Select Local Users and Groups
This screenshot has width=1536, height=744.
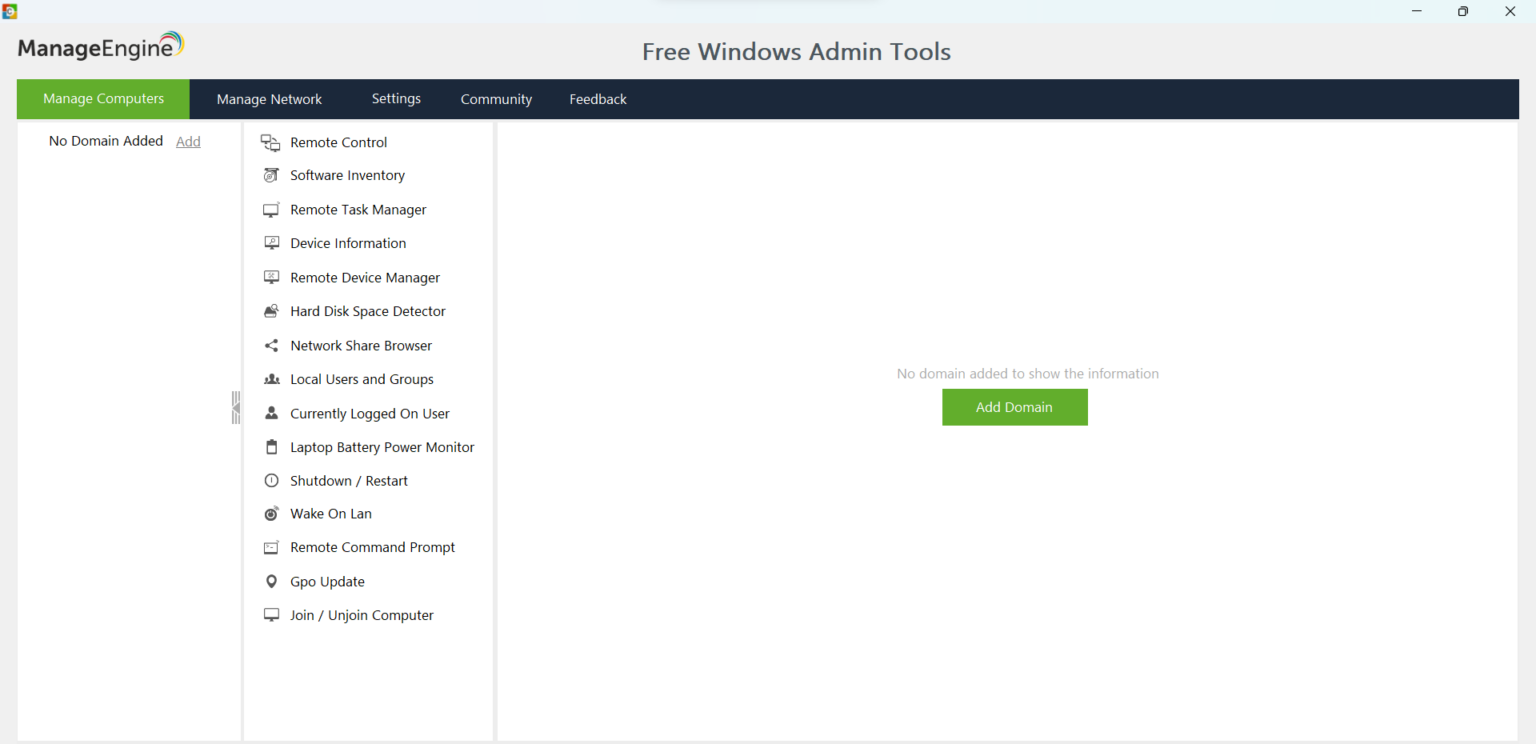361,379
